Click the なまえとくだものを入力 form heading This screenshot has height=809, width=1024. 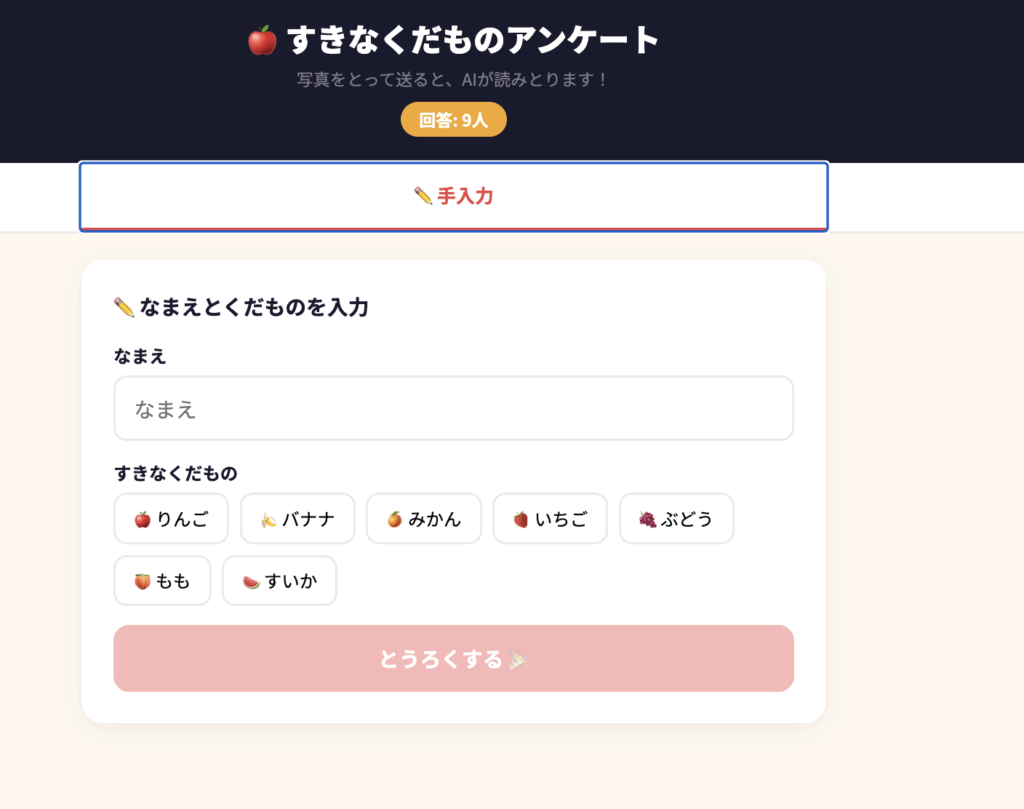pos(254,307)
